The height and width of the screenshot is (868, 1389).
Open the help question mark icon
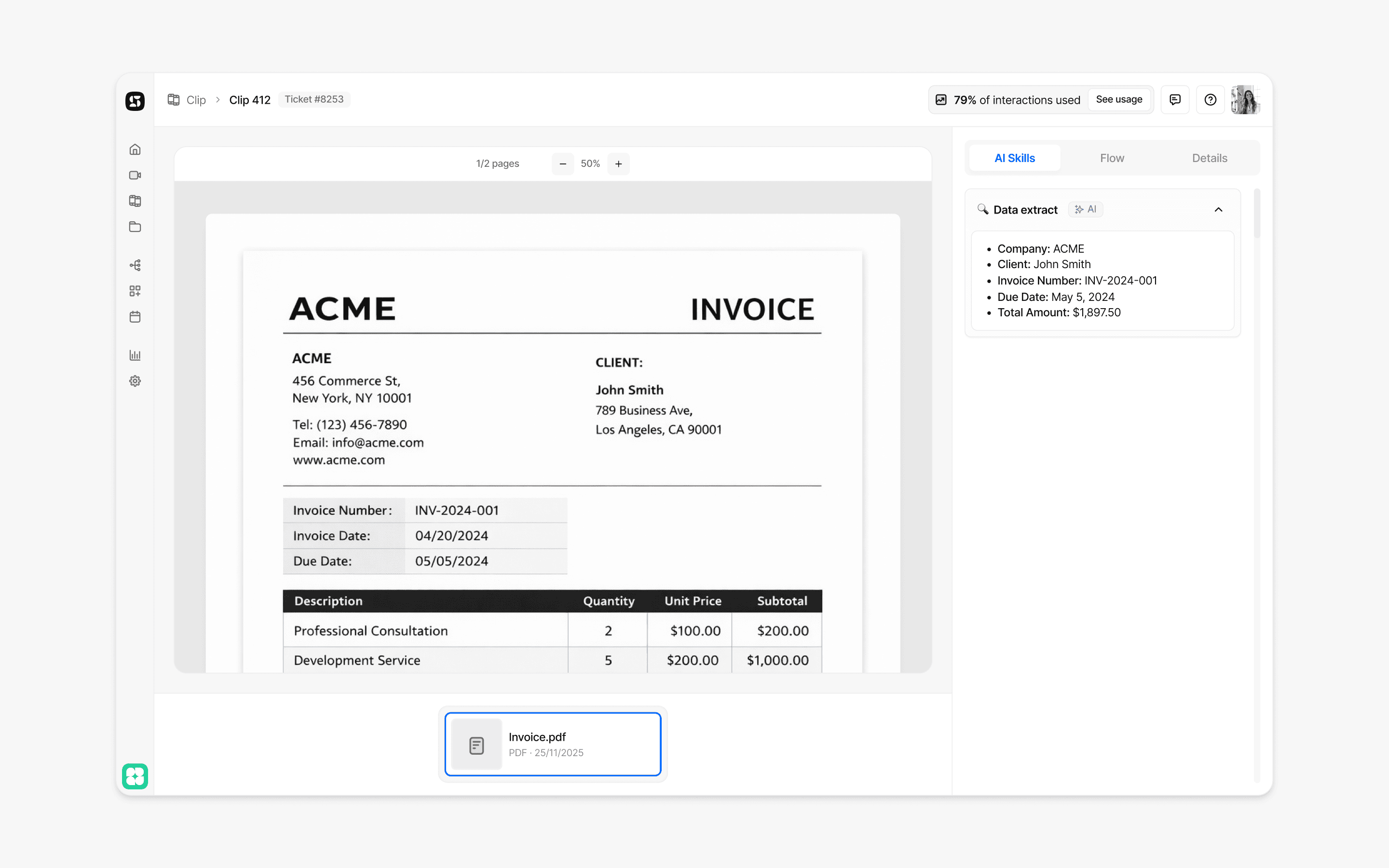1210,100
